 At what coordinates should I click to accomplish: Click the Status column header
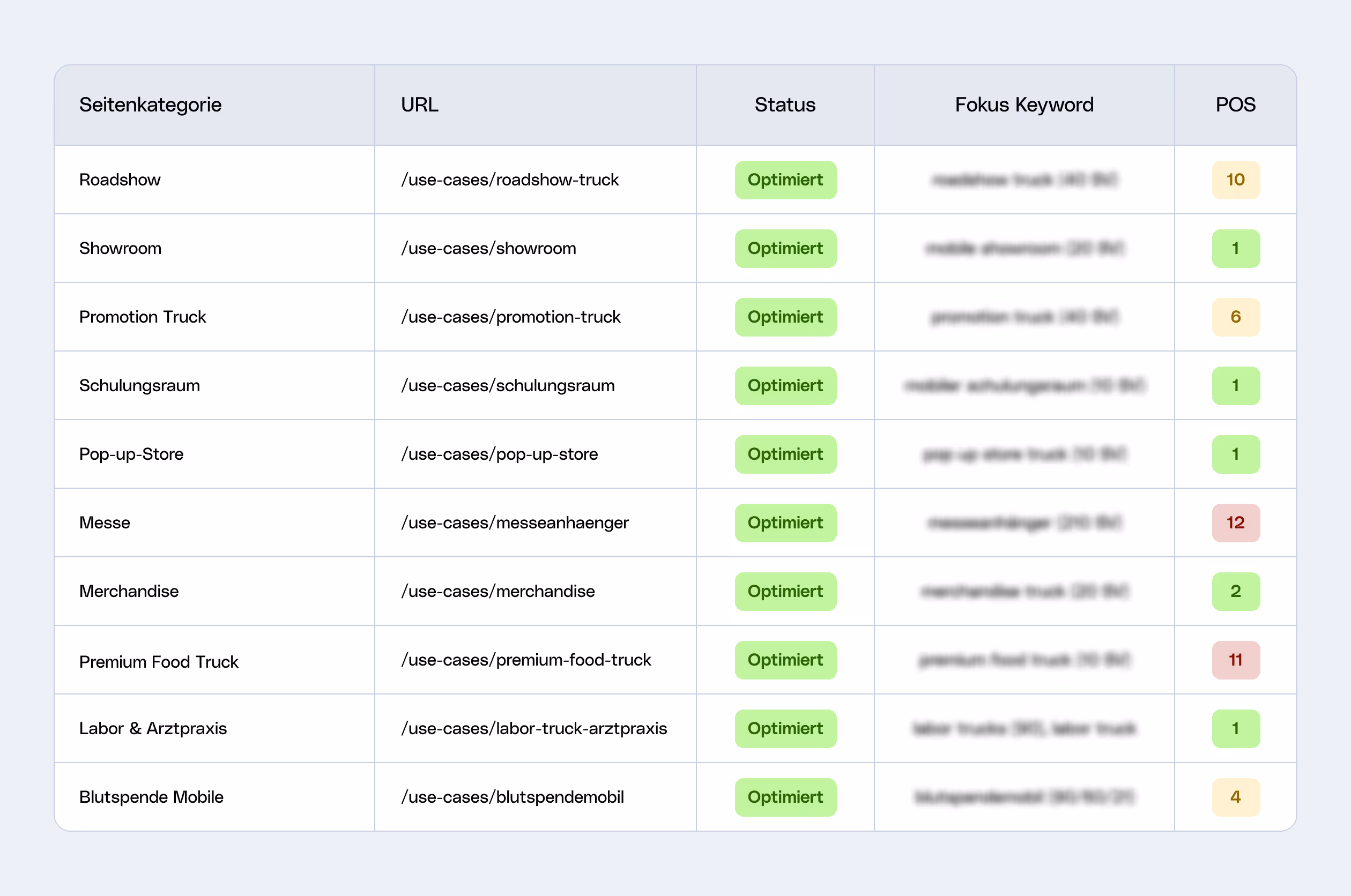point(785,104)
